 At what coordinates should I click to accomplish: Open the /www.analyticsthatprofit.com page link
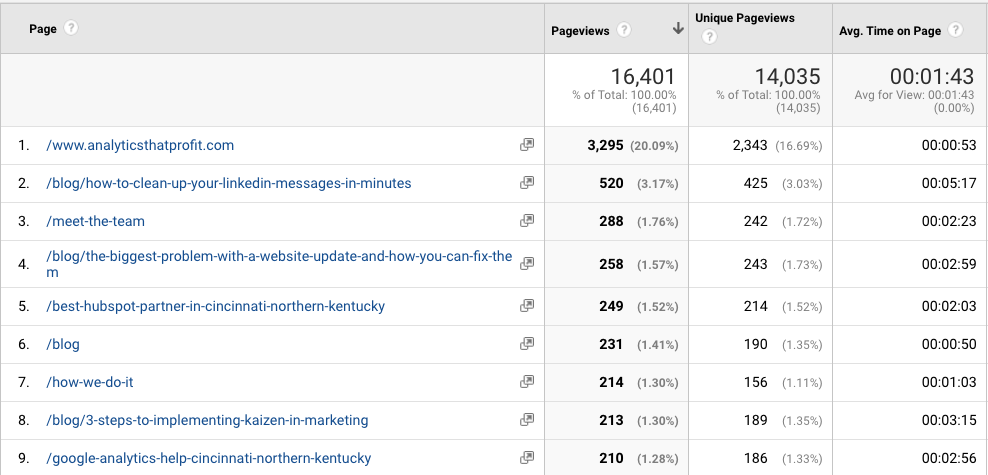point(140,146)
